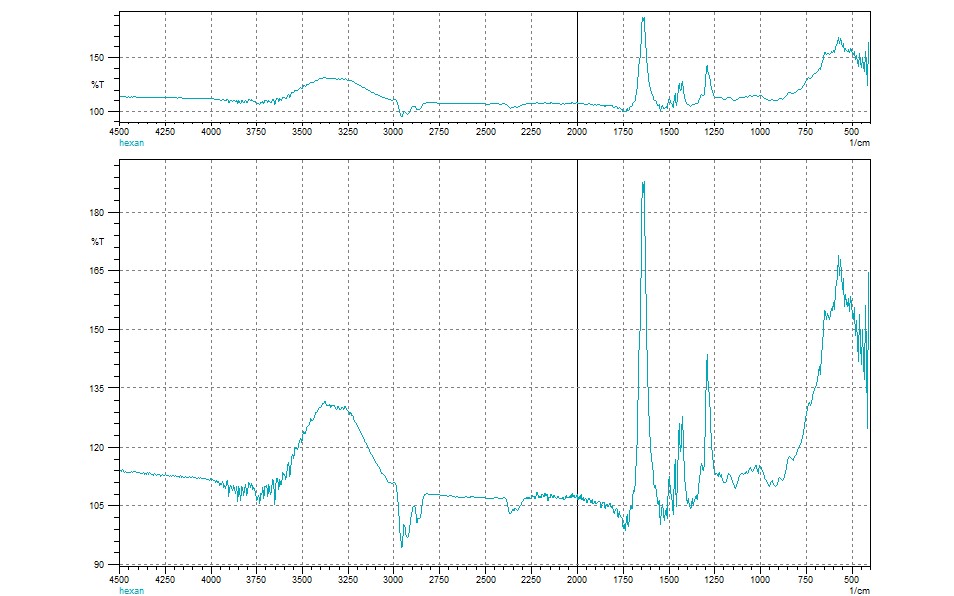Click the 90 value on the lower spectrum's Y axis

coord(99,564)
